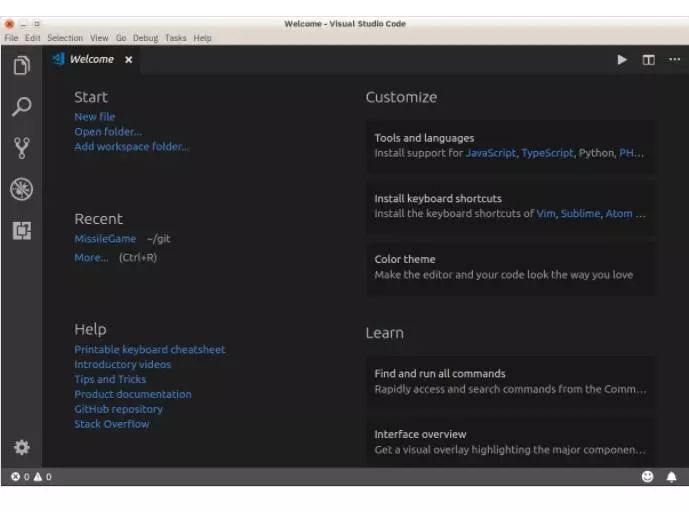
Task: Open the recent MissileGame project
Action: coord(105,239)
